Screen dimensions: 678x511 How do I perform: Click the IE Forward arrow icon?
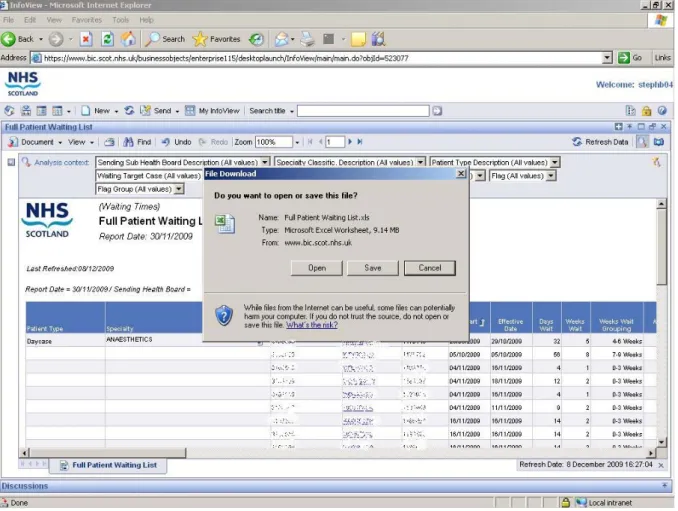(x=56, y=39)
